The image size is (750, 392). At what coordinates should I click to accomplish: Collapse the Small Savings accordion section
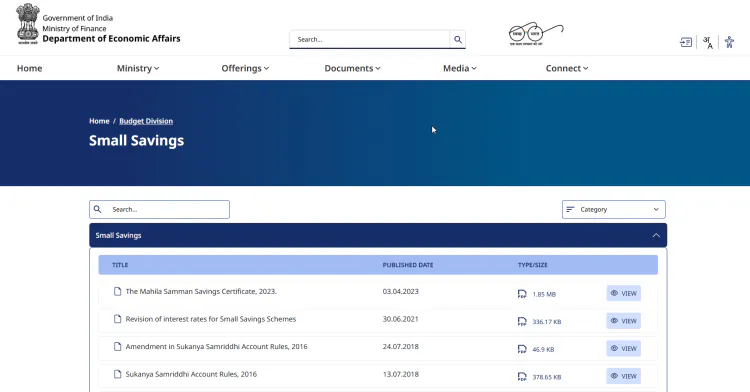pyautogui.click(x=378, y=235)
